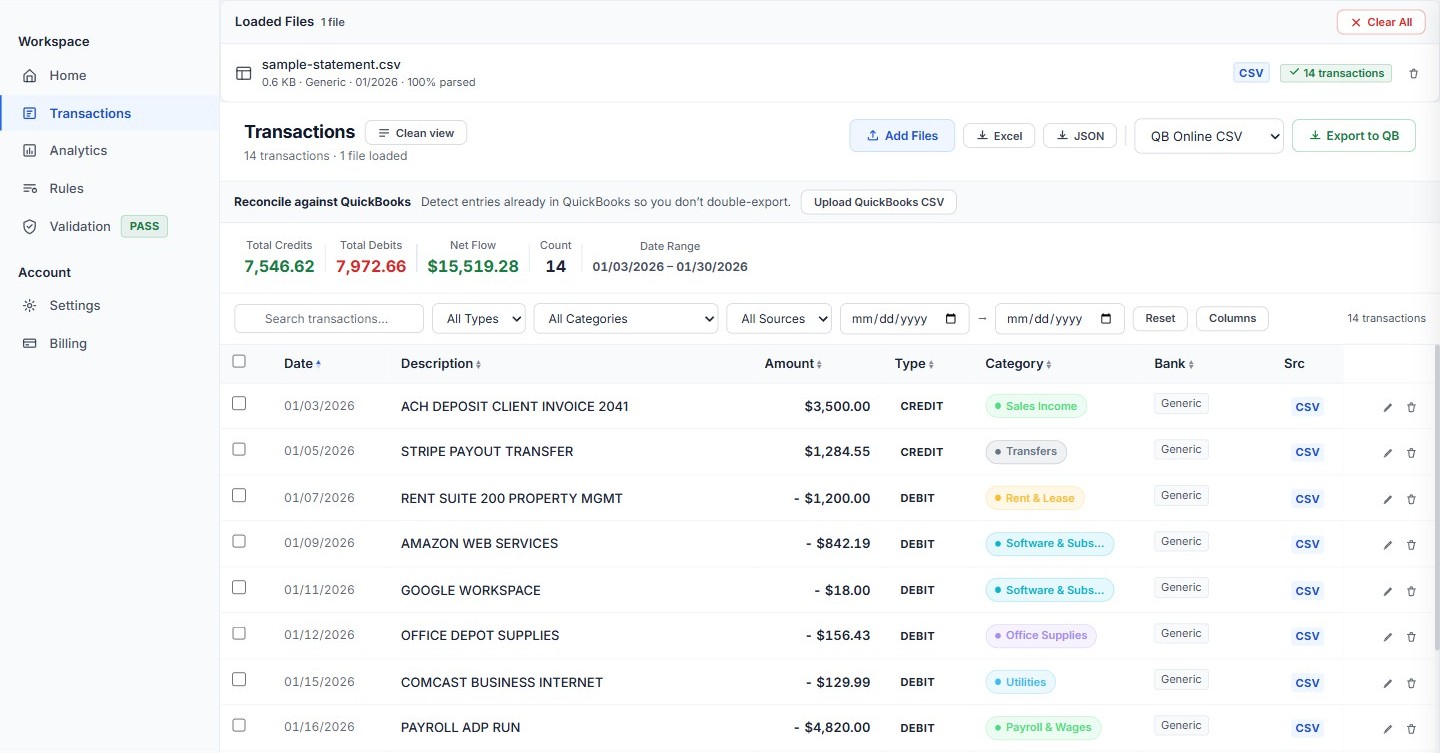Edit the STRIPE PAYOUT TRANSFER transaction
Image resolution: width=1440 pixels, height=753 pixels.
pos(1387,453)
